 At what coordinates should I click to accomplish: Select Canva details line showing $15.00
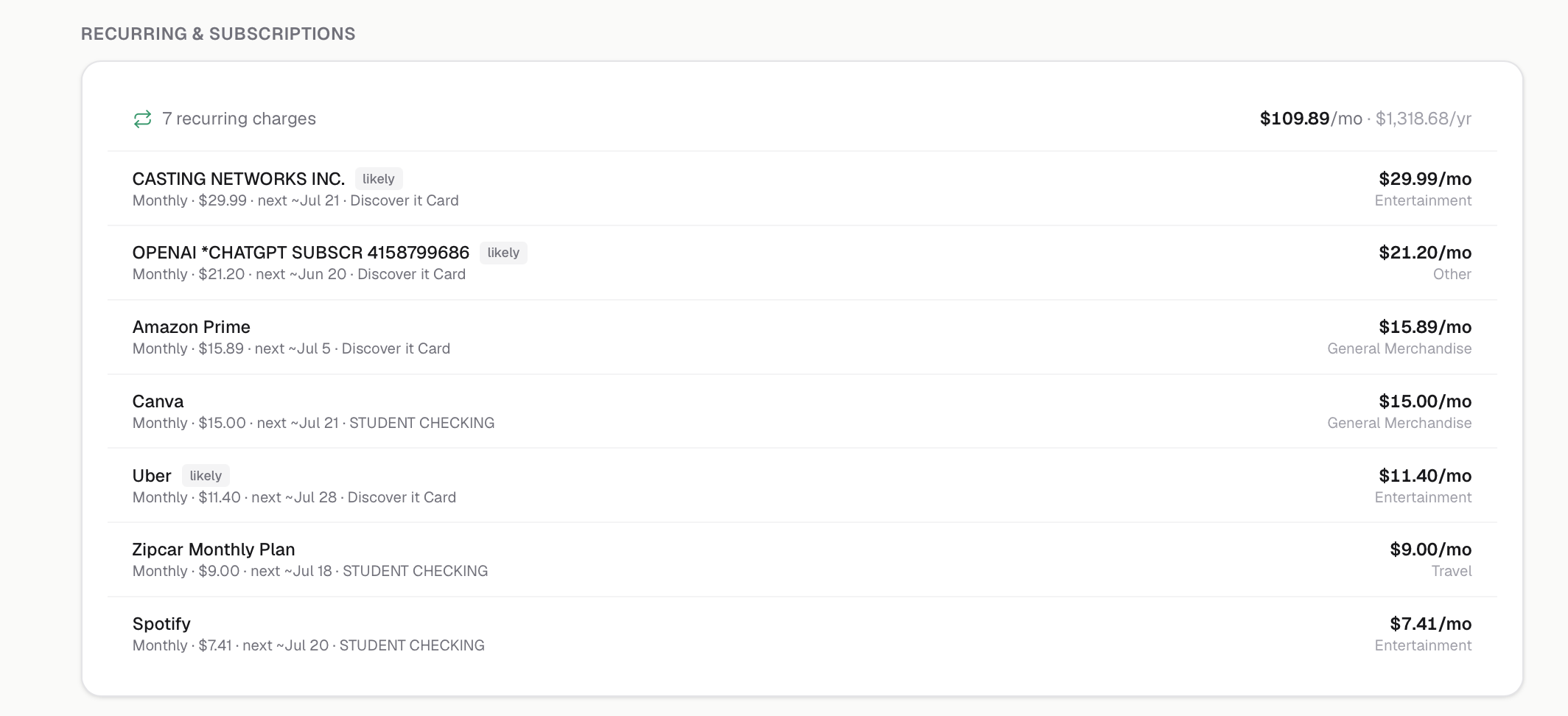(x=313, y=423)
